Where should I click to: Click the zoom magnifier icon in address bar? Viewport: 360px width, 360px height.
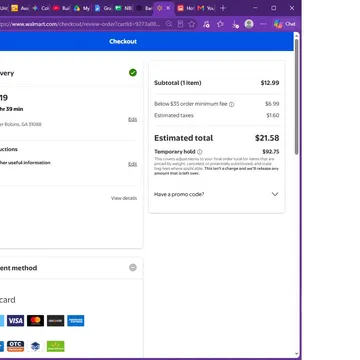click(169, 24)
